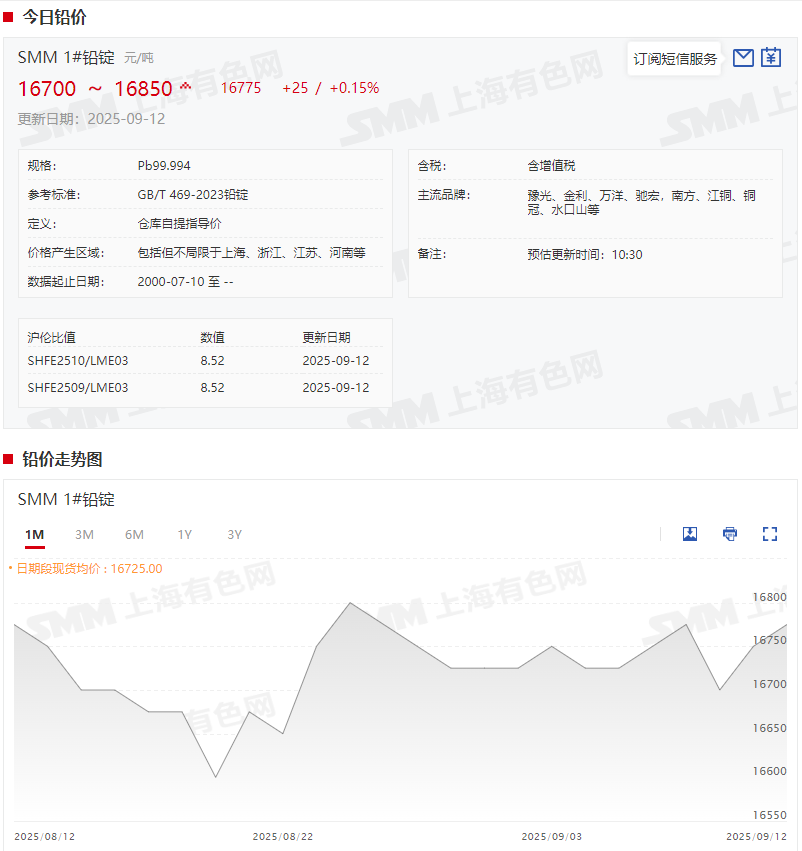This screenshot has width=802, height=851.
Task: Click the small red trend icon beside 16850
Action: (x=186, y=86)
